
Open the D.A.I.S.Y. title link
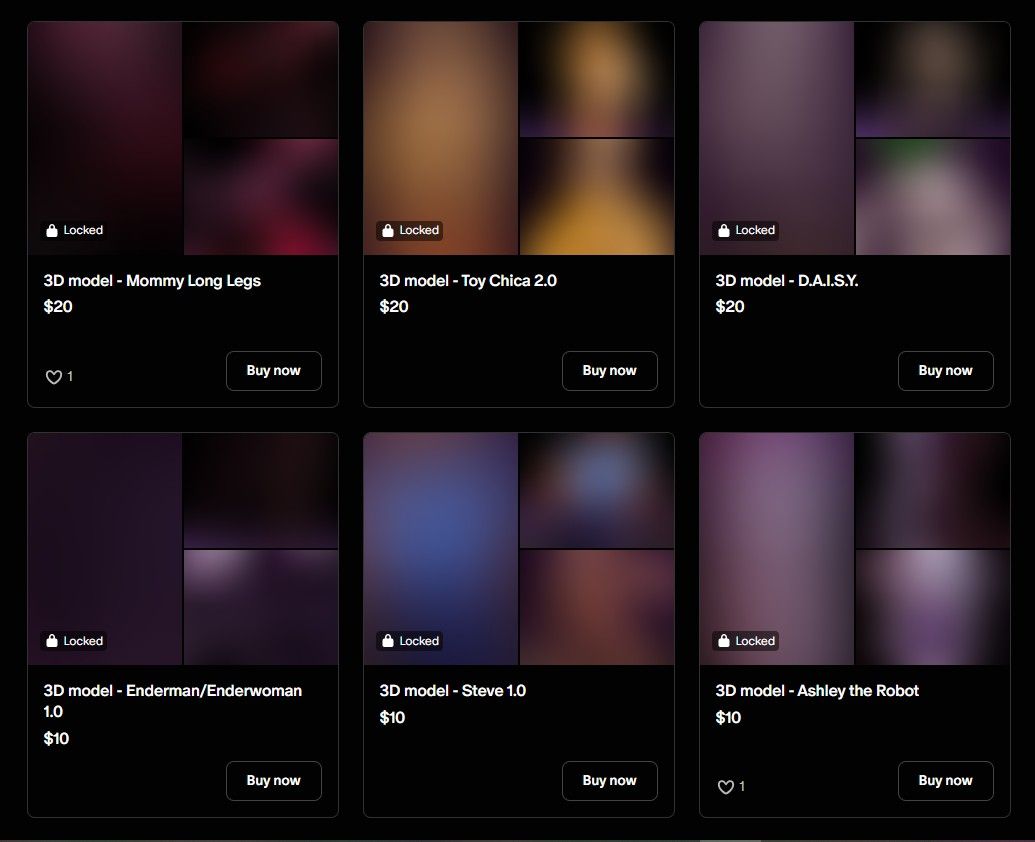tap(787, 281)
